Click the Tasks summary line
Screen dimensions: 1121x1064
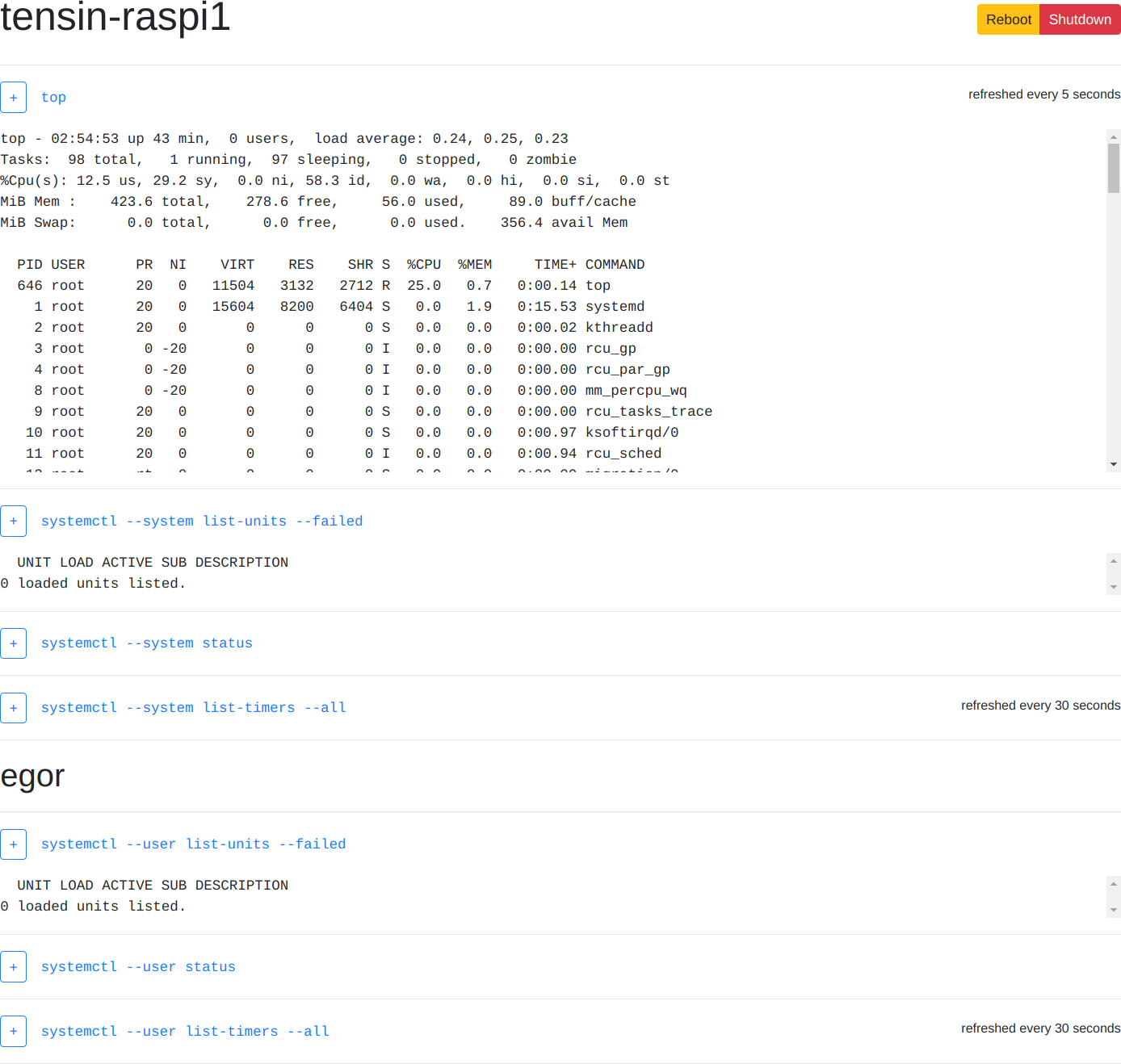pyautogui.click(x=288, y=160)
